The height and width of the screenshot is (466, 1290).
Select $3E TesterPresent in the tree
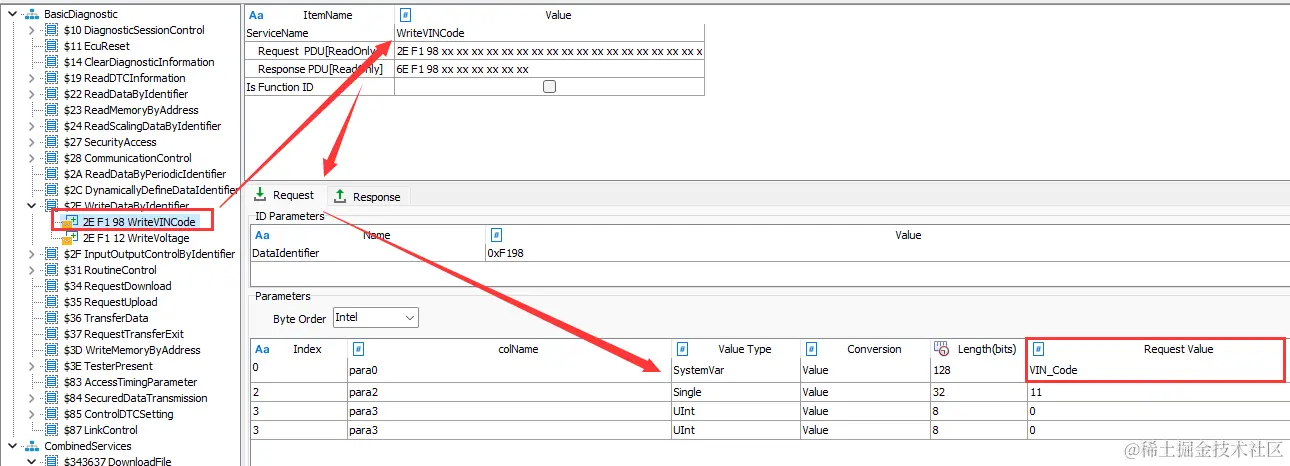110,366
